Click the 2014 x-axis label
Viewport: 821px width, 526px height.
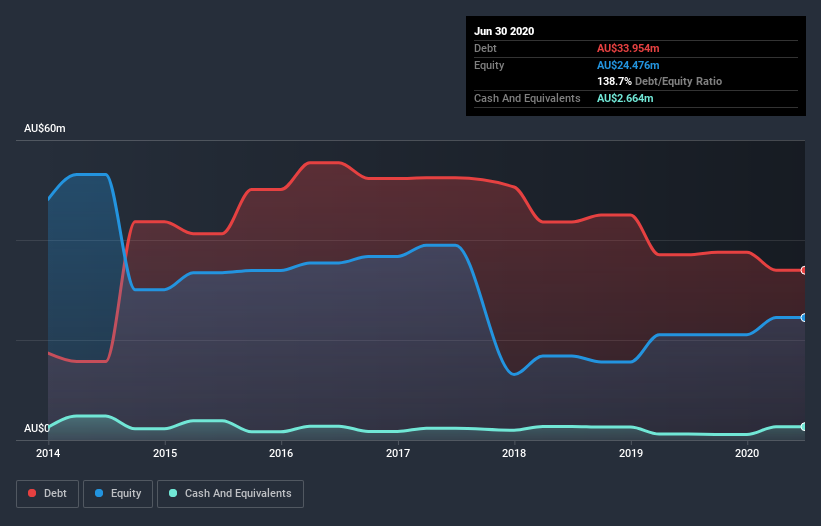(x=48, y=453)
